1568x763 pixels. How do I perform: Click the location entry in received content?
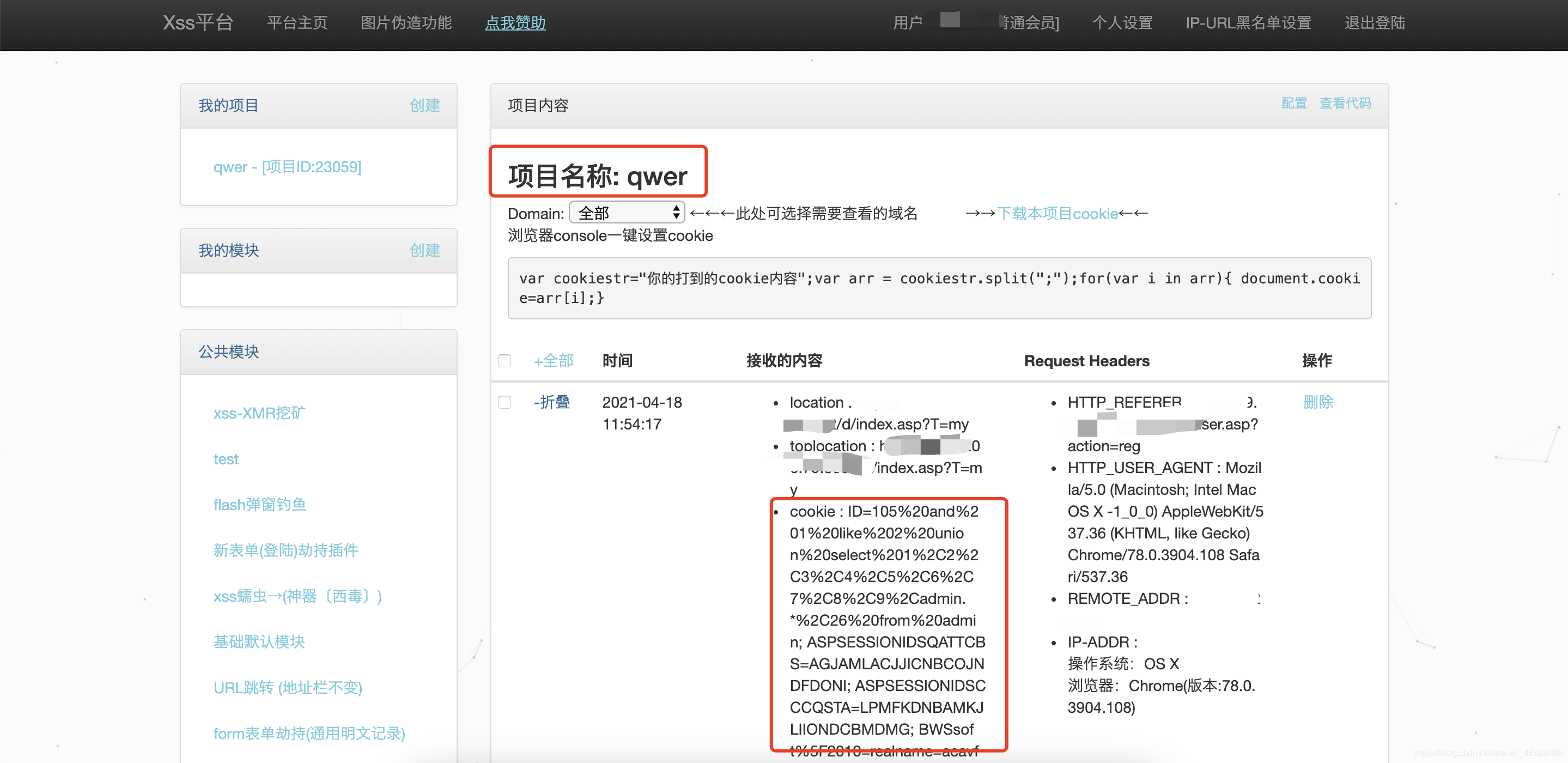(879, 414)
